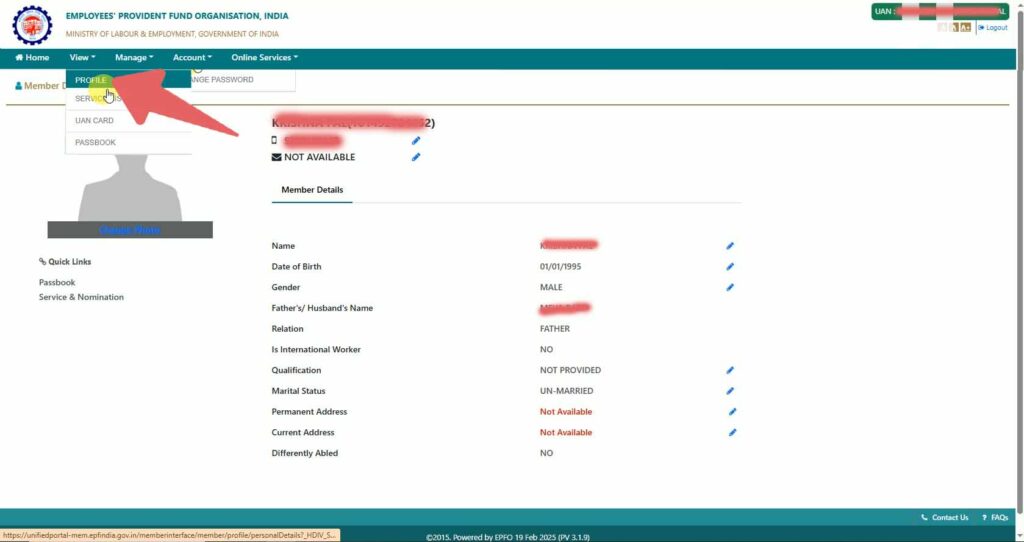Expand Online Services dropdown
The width and height of the screenshot is (1024, 542).
coord(264,57)
